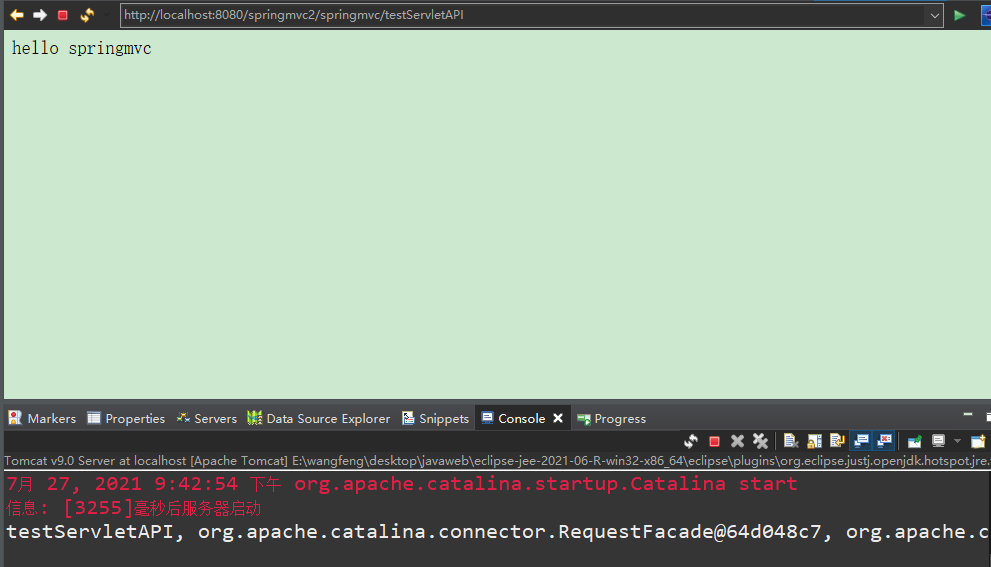Relaunch the server from console toolbar
The height and width of the screenshot is (567, 991).
click(691, 441)
